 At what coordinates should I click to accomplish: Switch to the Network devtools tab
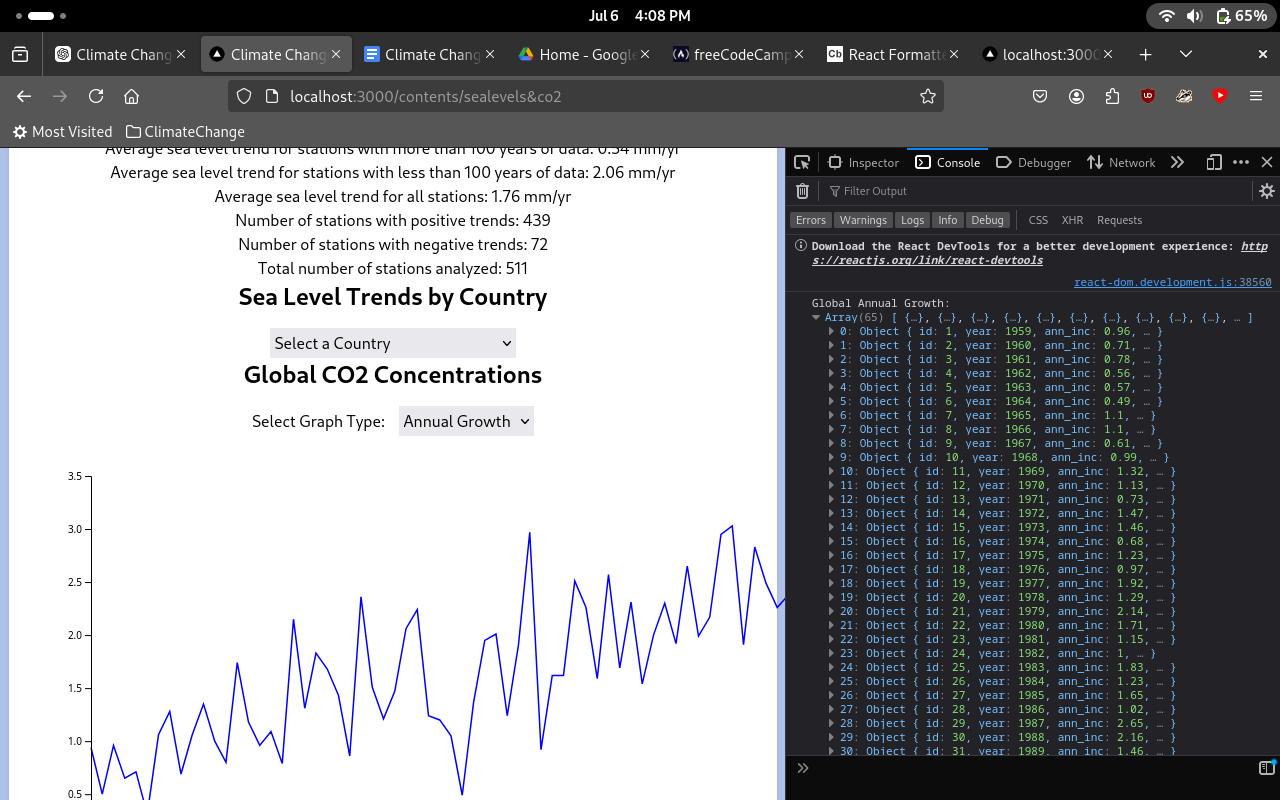tap(1120, 162)
